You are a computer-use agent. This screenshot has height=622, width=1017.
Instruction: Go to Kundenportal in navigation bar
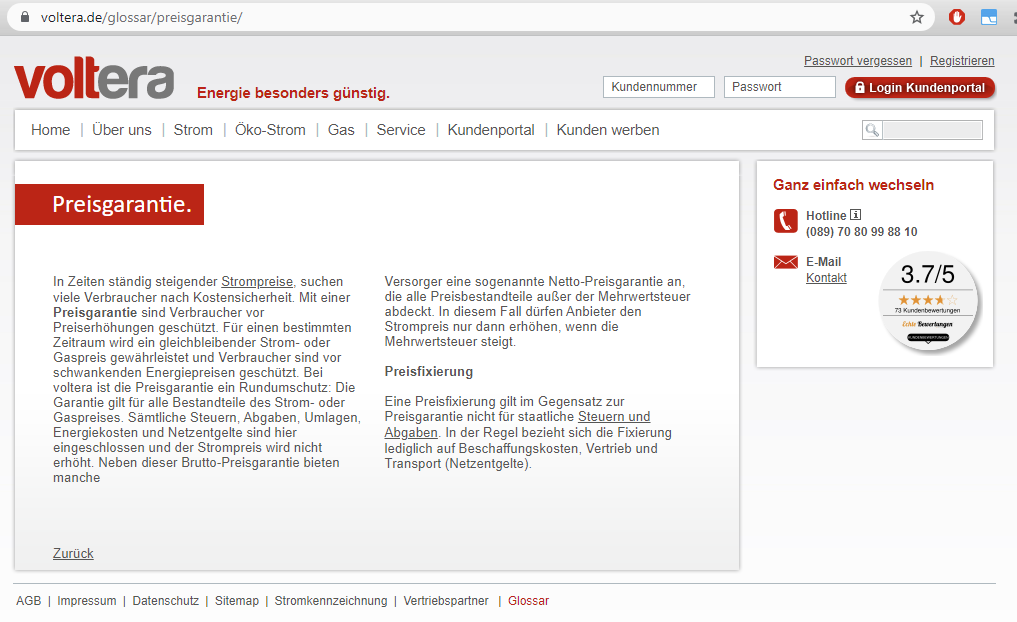point(491,130)
